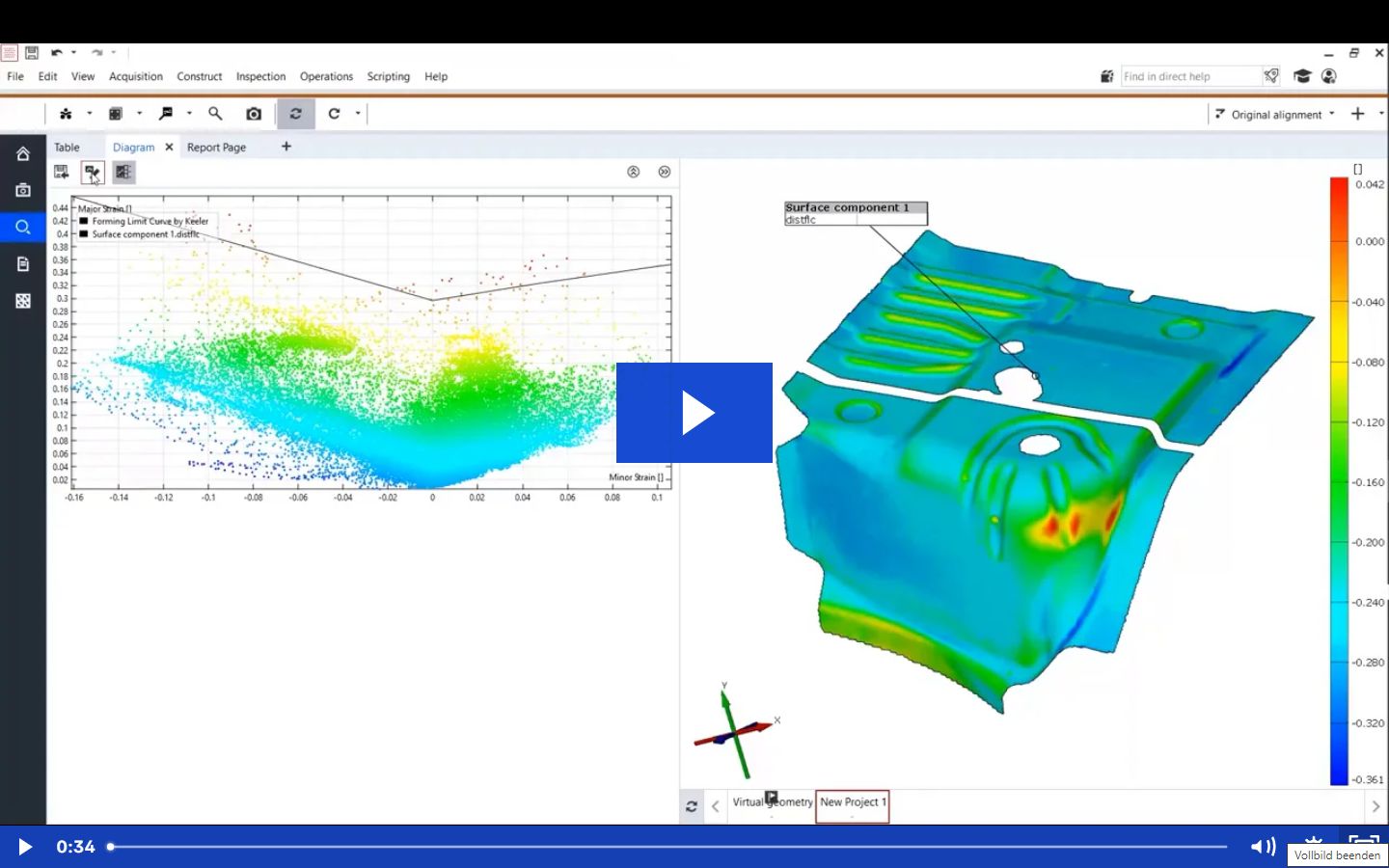Click the user account icon
This screenshot has width=1389, height=868.
1329,76
